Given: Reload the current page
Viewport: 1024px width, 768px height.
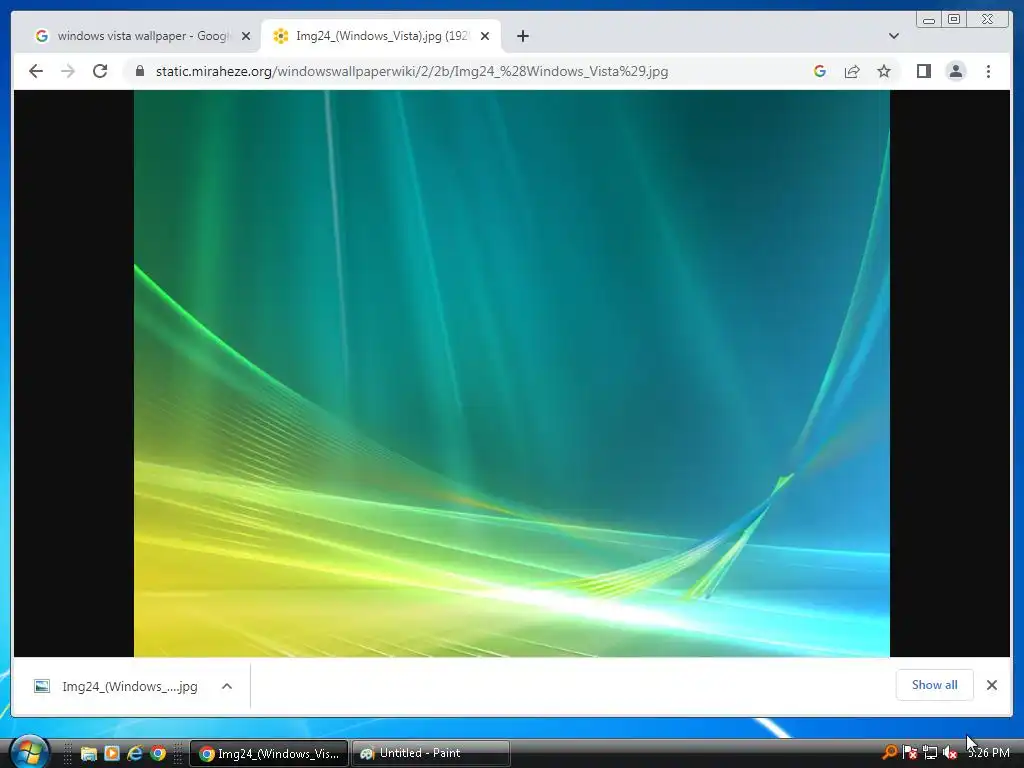Looking at the screenshot, I should point(100,71).
